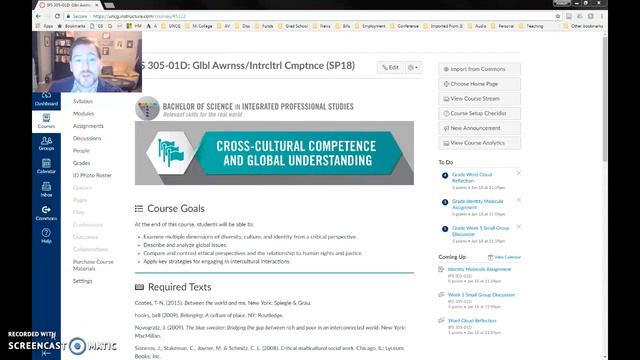The width and height of the screenshot is (640, 360).
Task: Open Quizzes in the course menu
Action: pos(82,188)
